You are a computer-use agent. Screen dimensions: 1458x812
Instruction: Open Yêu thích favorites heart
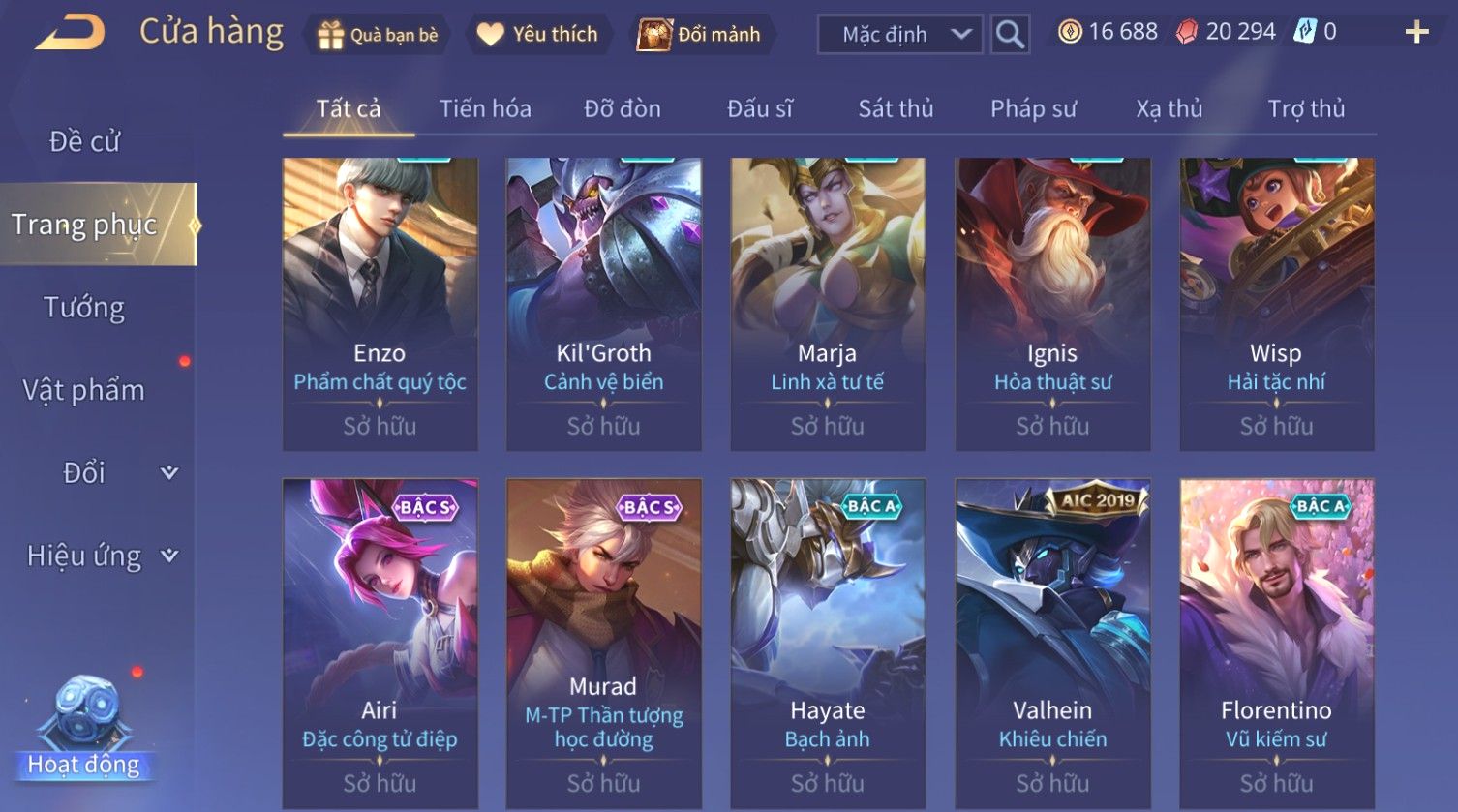[537, 35]
